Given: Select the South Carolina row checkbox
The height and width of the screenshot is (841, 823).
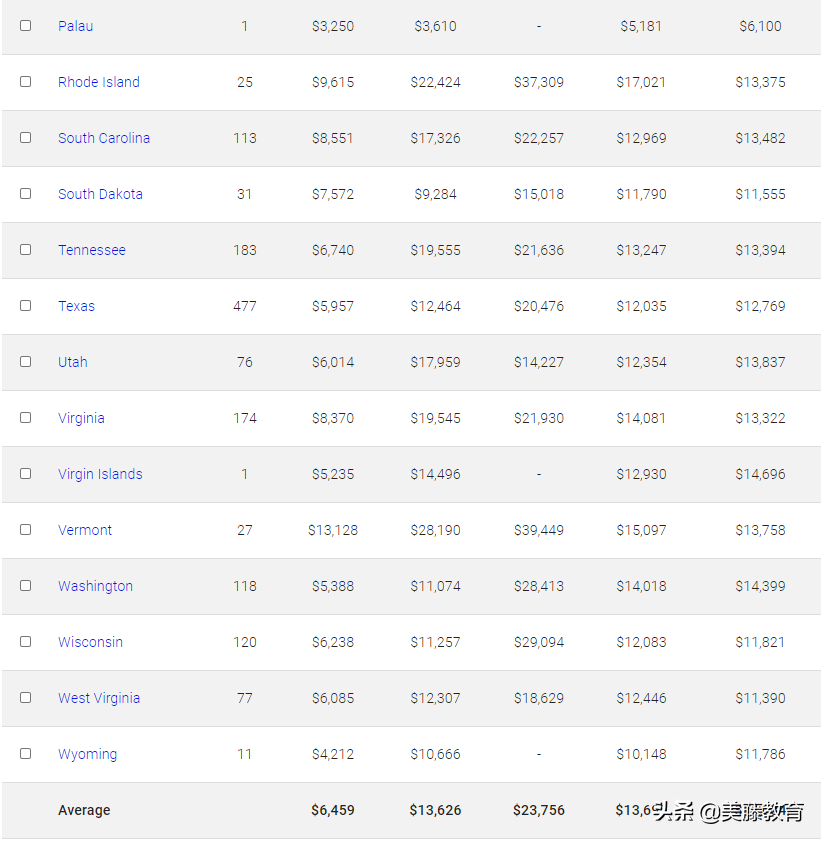Looking at the screenshot, I should click(x=26, y=138).
